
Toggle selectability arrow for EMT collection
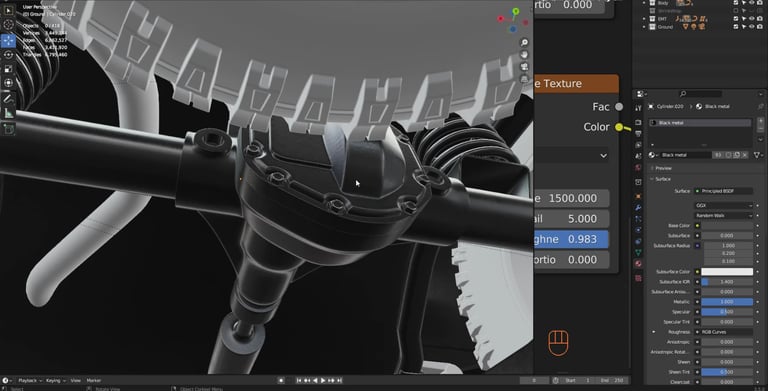pos(744,19)
